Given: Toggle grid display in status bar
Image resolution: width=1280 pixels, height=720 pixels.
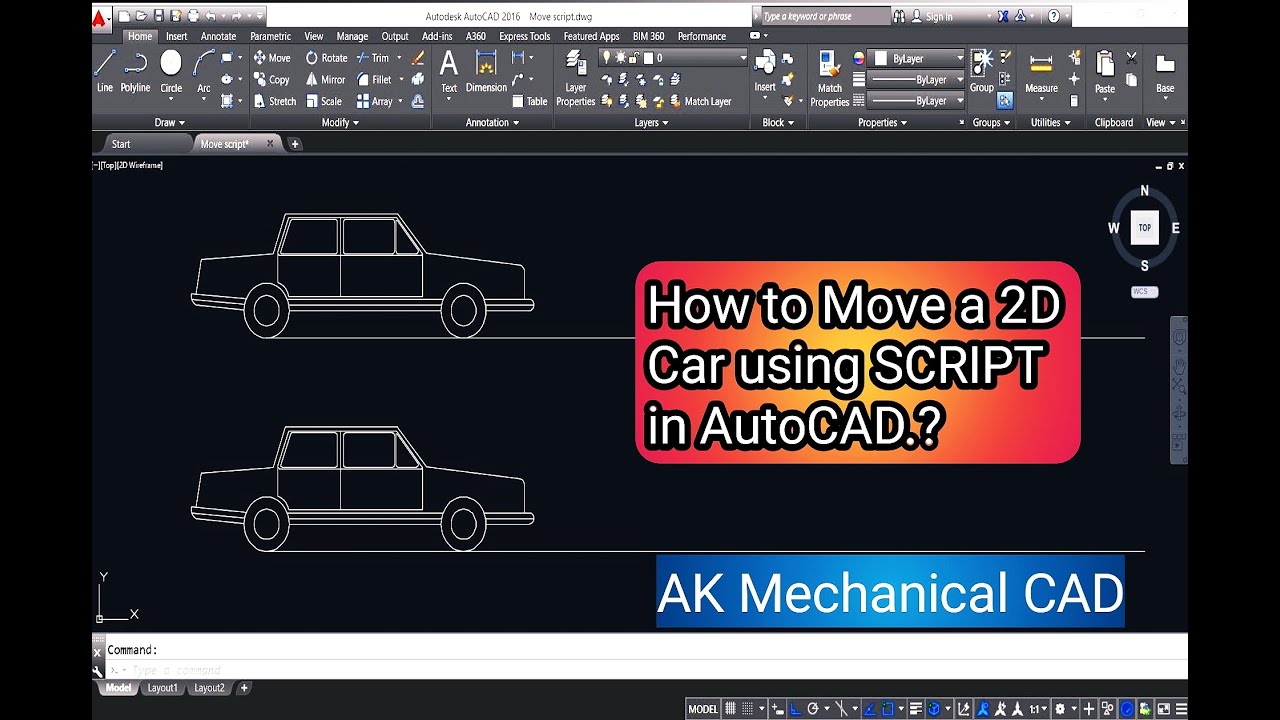Looking at the screenshot, I should coord(731,709).
